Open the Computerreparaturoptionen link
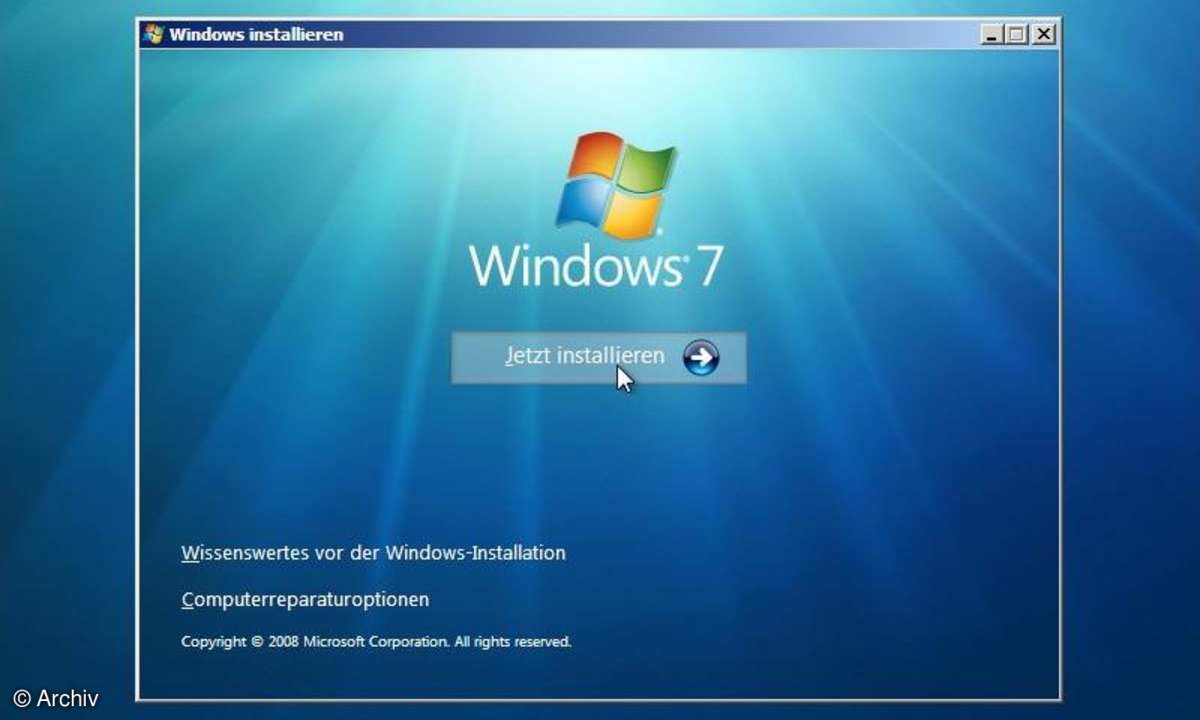This screenshot has width=1200, height=720. [305, 600]
